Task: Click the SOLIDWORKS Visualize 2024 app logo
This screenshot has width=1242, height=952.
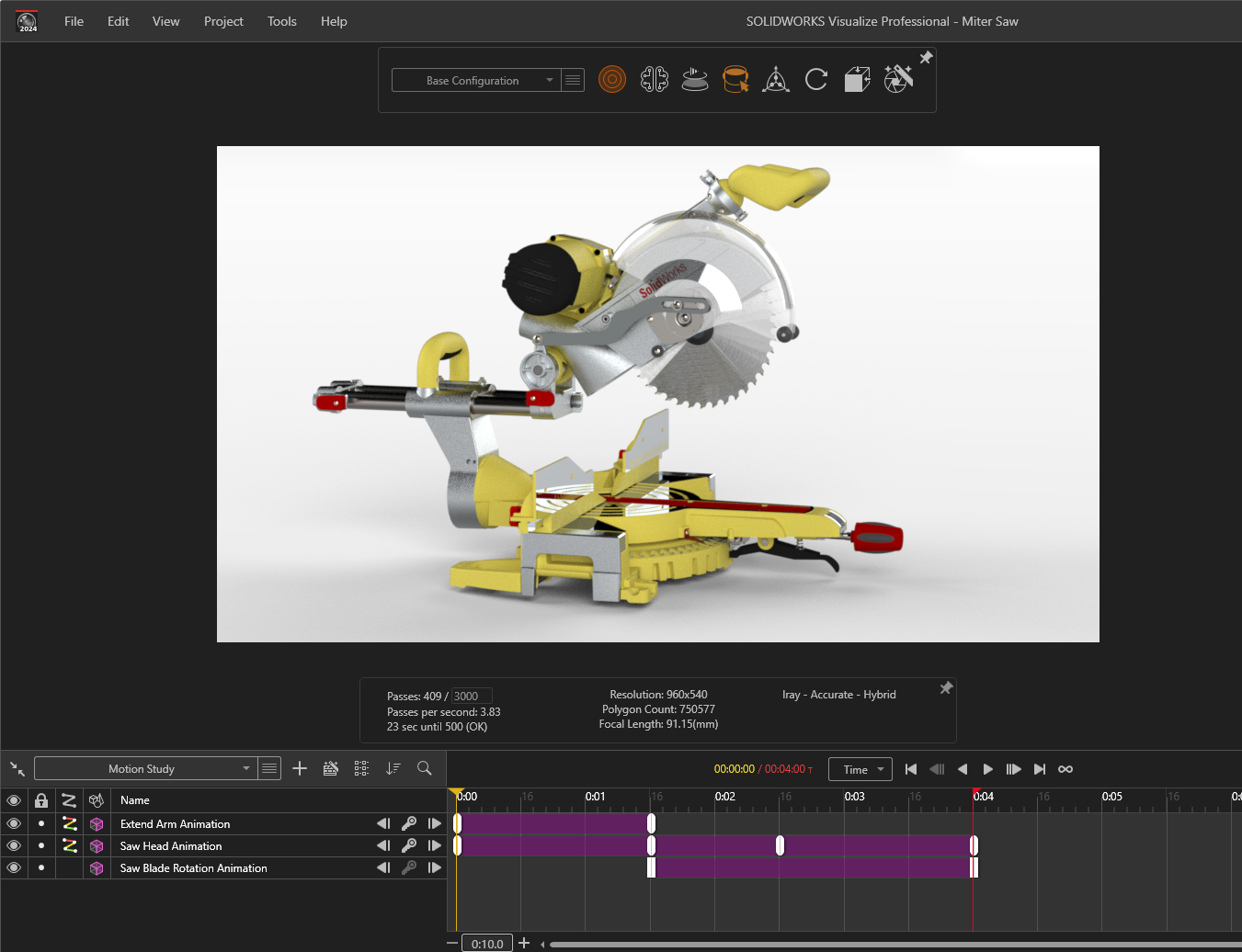Action: 28,21
